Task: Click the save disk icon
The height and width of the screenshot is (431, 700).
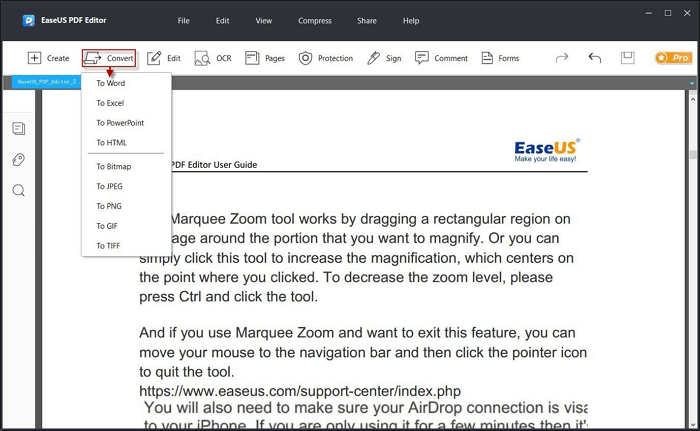Action: click(x=628, y=58)
